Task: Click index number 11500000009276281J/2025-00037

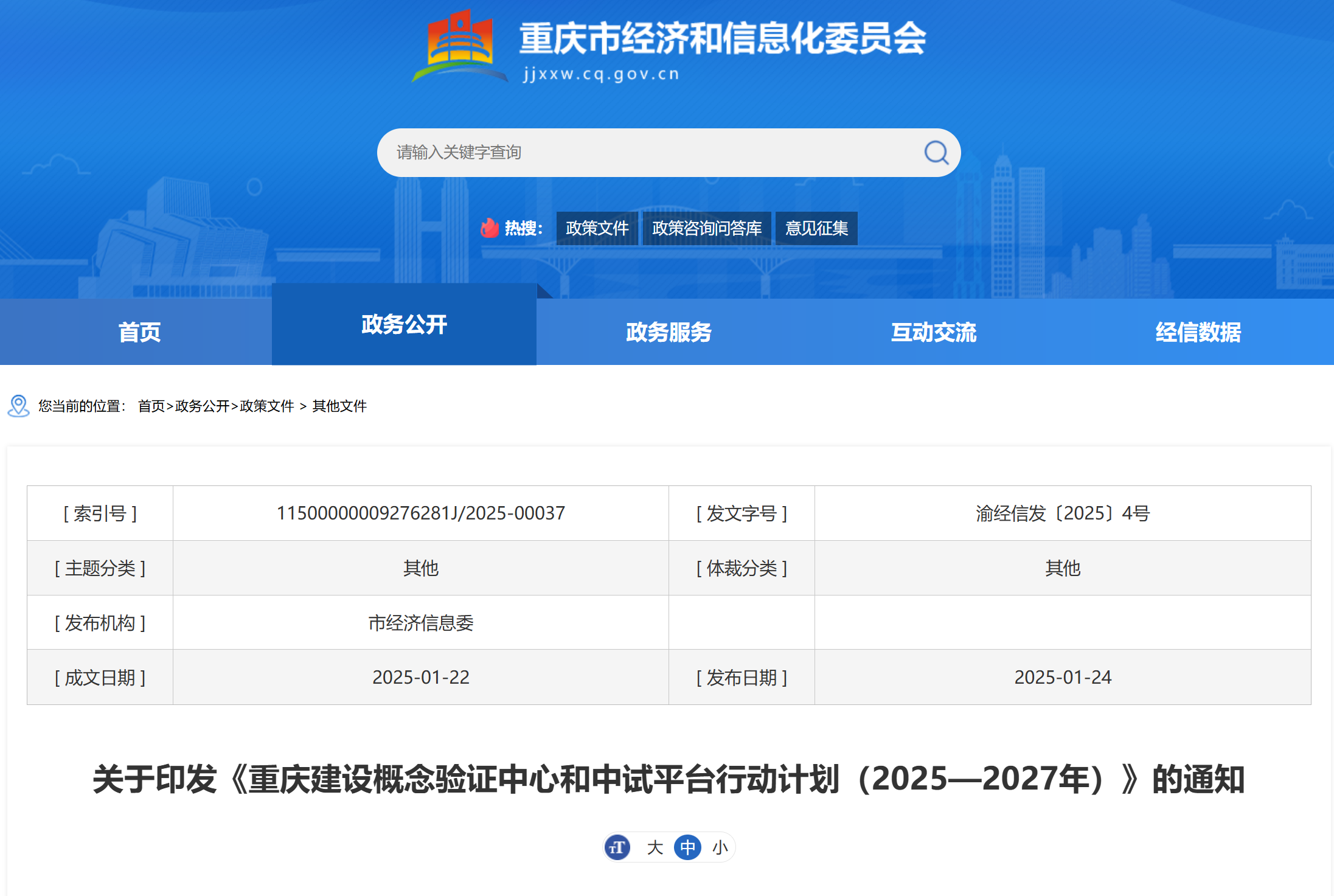Action: coord(421,513)
